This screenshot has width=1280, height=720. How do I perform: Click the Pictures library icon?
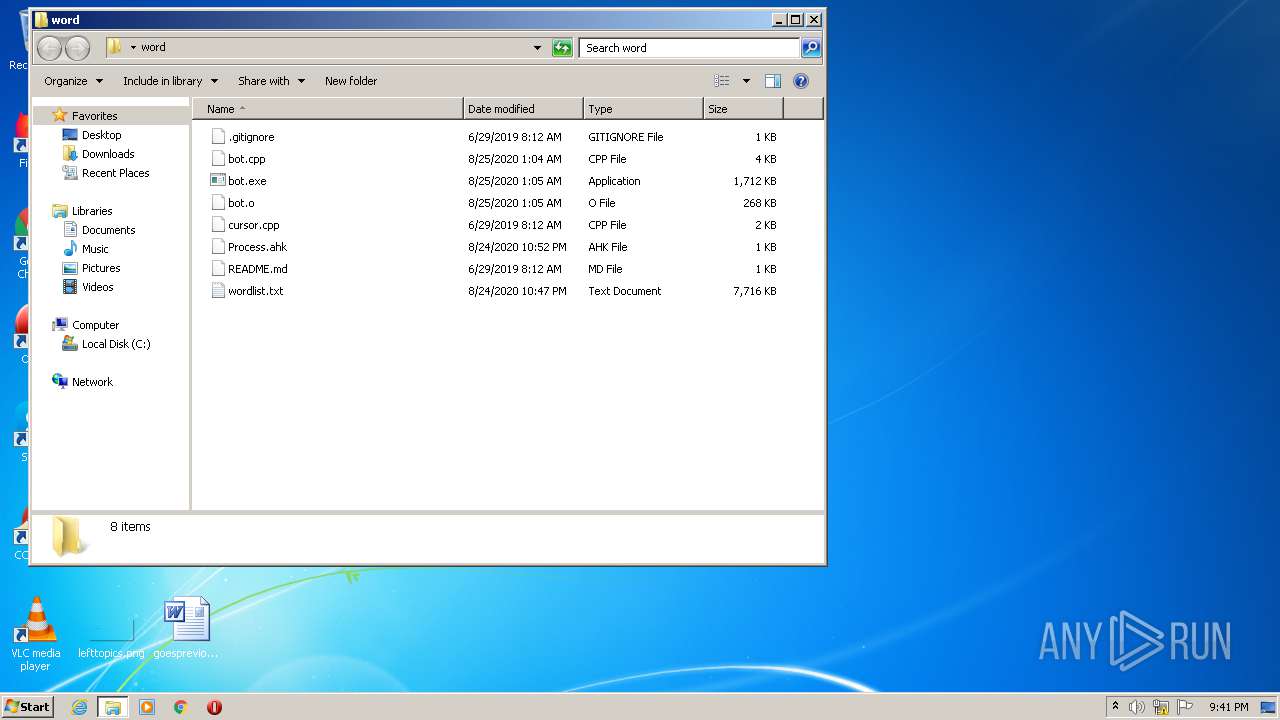(70, 268)
